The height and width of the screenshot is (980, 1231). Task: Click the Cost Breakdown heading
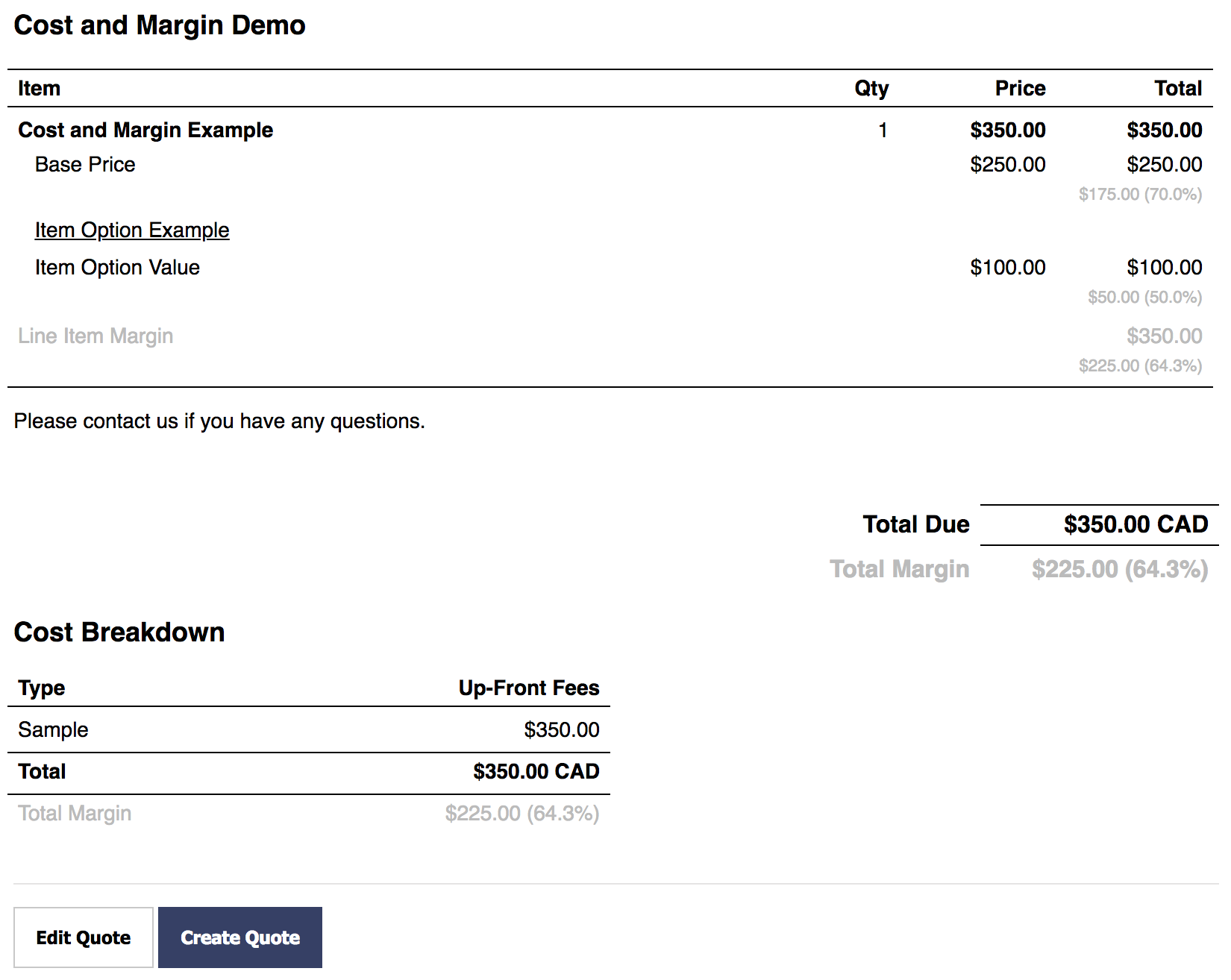click(x=119, y=632)
